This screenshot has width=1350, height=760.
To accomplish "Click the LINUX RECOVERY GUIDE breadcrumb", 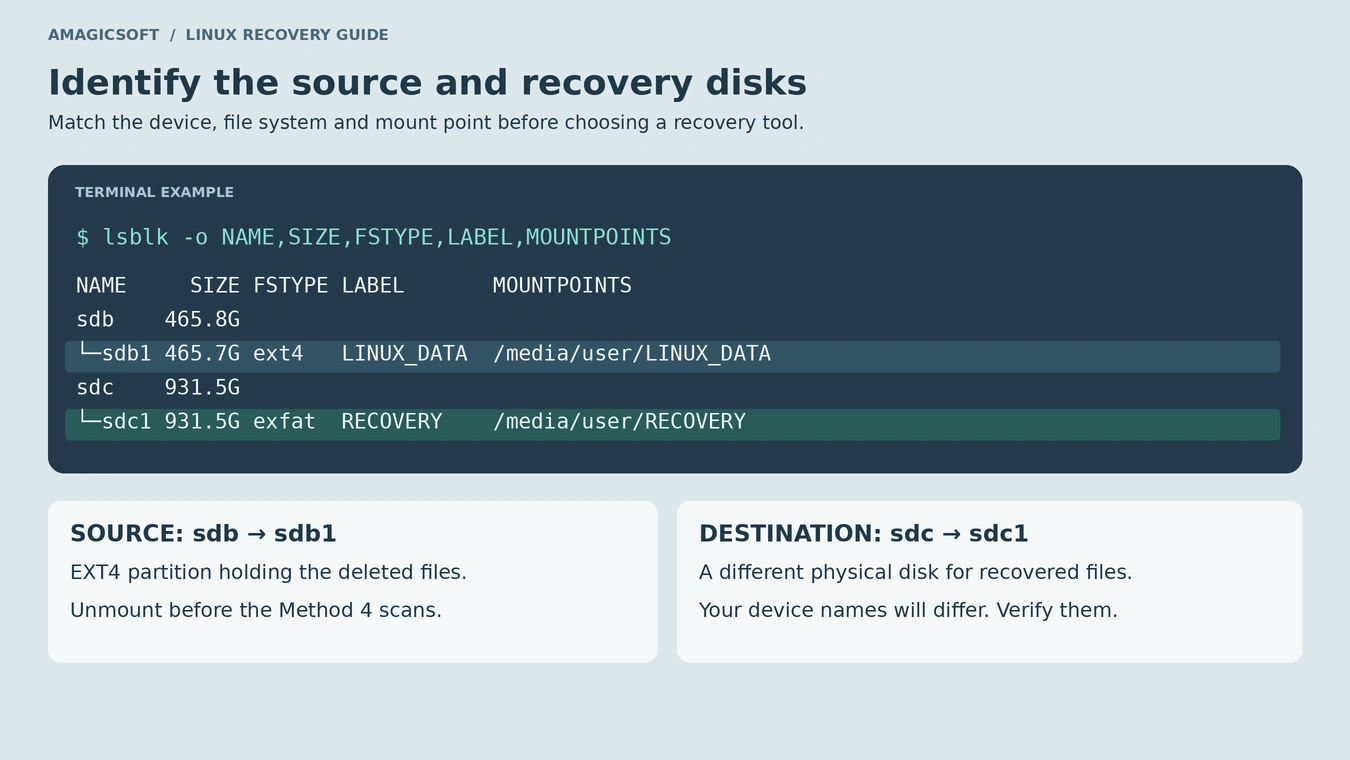I will click(x=287, y=35).
